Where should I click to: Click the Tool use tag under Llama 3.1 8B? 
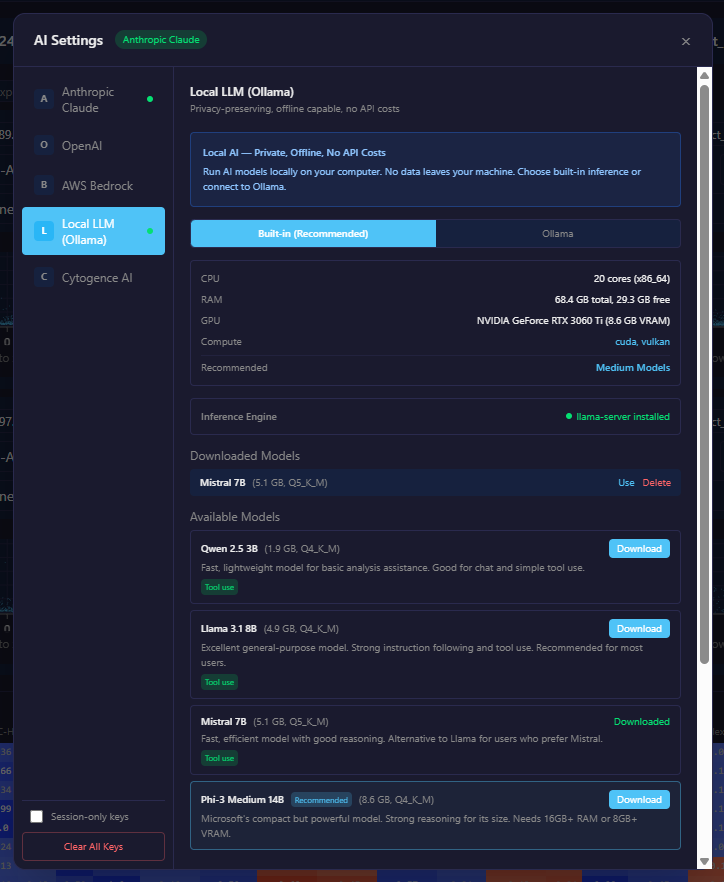[219, 682]
